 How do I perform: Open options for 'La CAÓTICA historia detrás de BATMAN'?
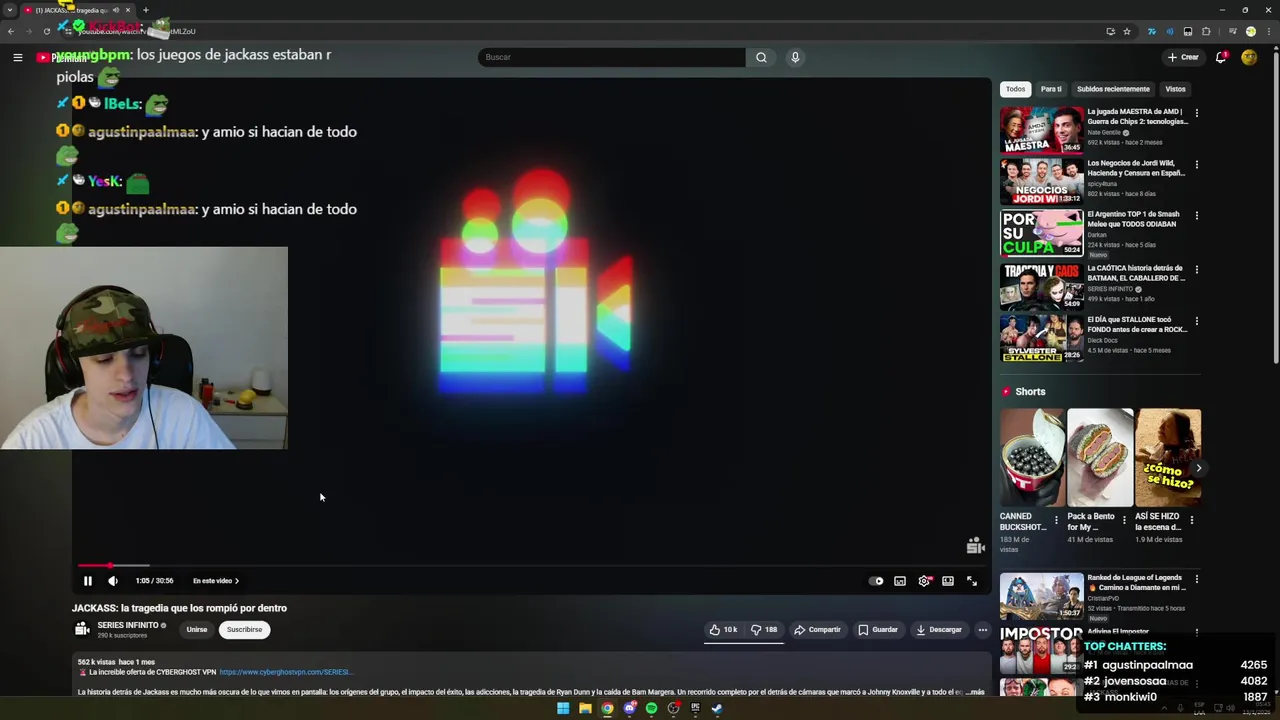coord(1196,269)
